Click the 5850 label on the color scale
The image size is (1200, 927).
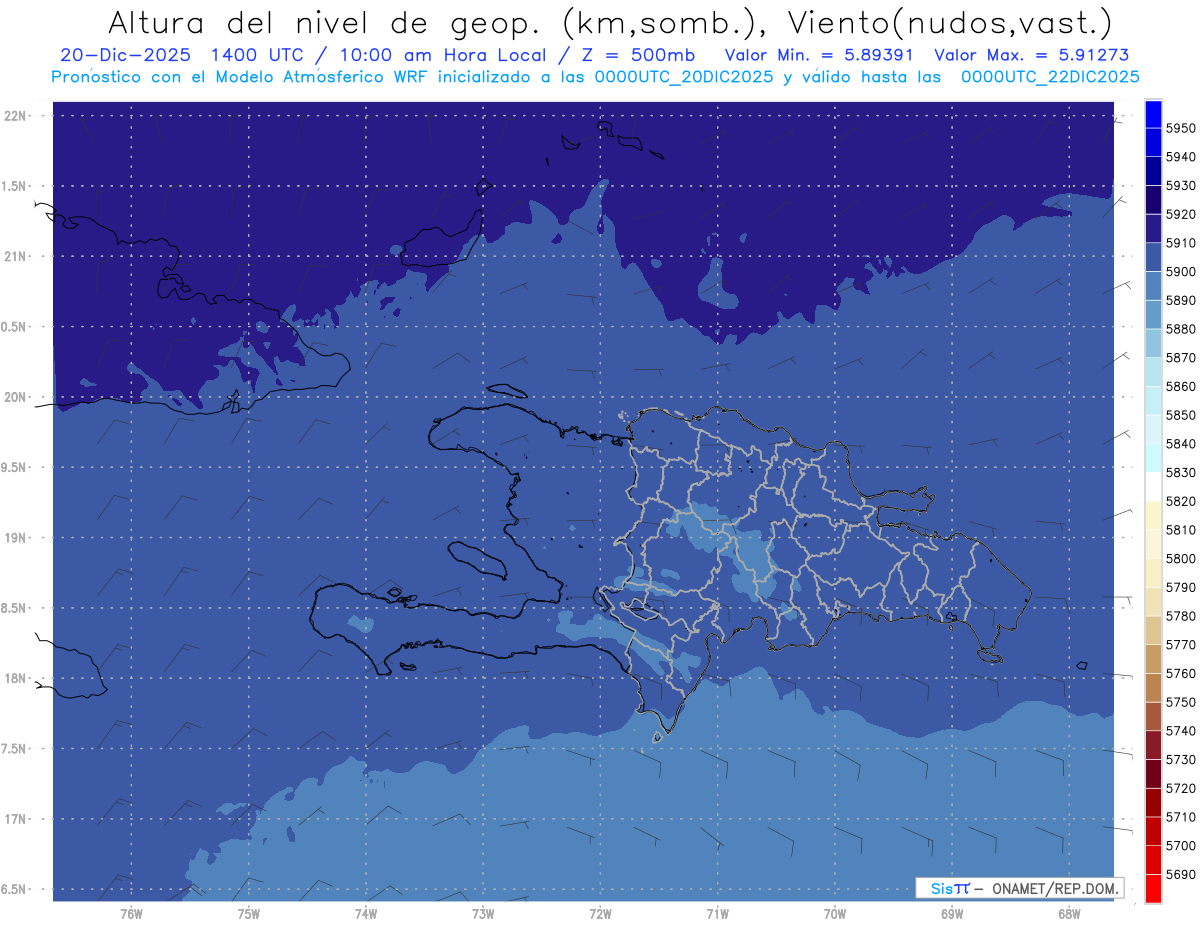click(x=1180, y=415)
